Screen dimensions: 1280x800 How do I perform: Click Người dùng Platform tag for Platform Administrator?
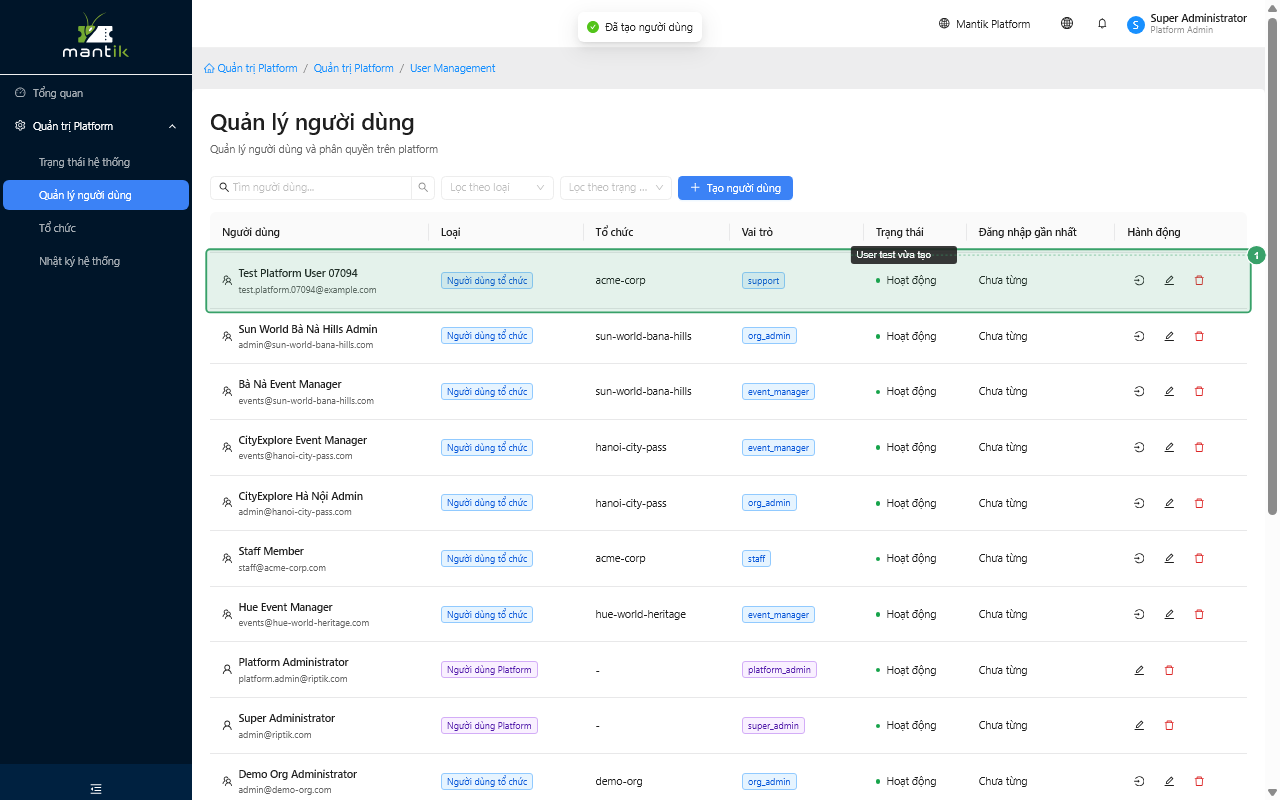click(489, 670)
